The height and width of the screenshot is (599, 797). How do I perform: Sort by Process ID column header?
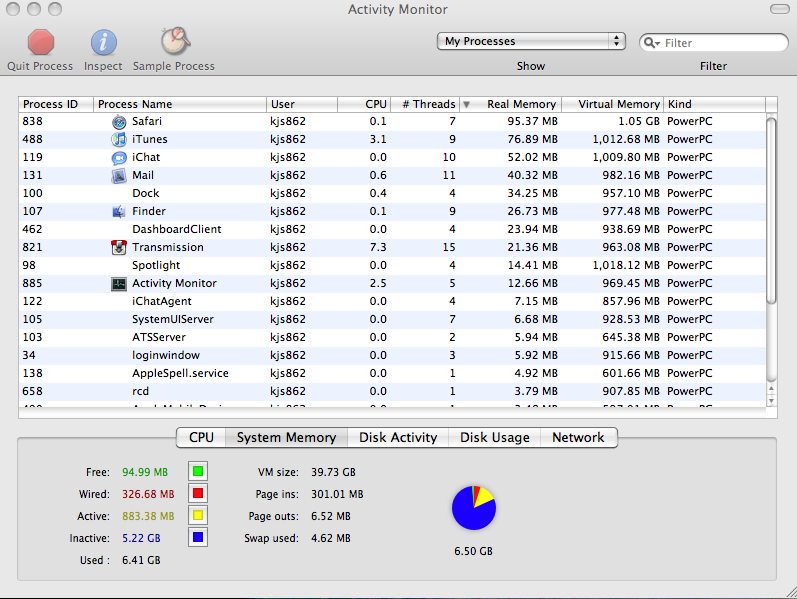pos(56,104)
